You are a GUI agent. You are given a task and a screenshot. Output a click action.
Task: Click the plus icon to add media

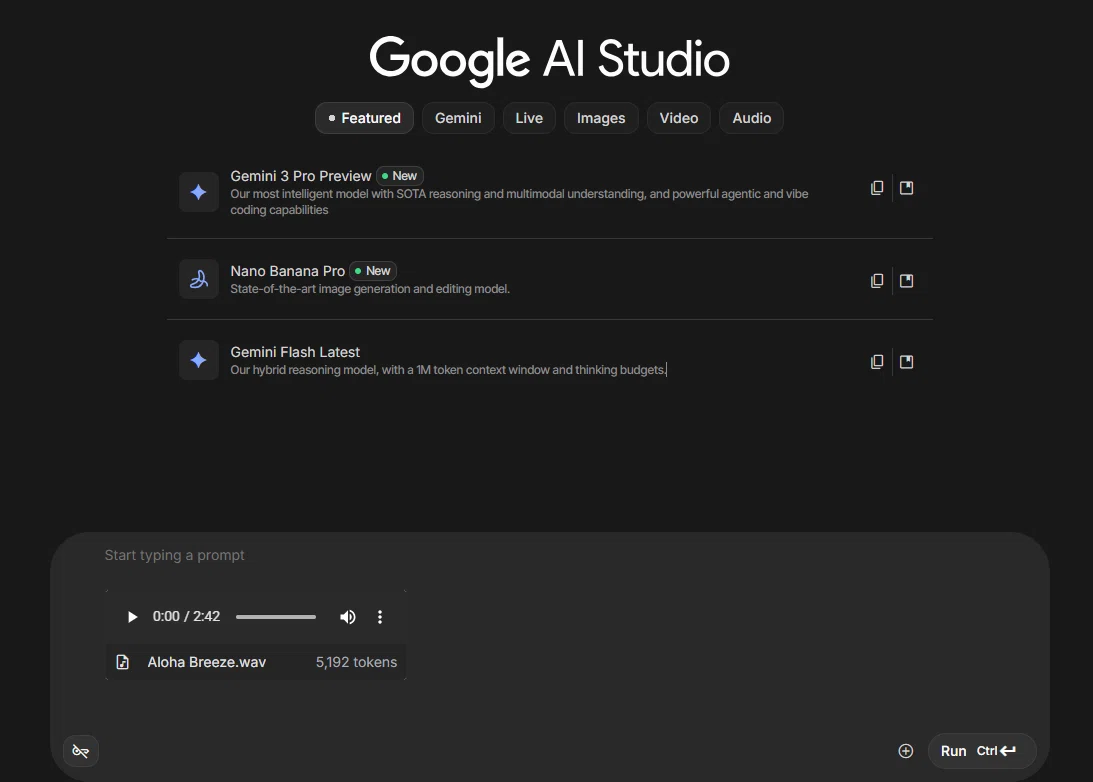click(905, 751)
